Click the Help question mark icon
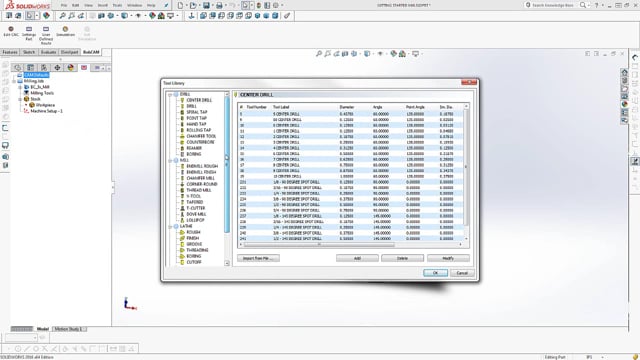 point(596,5)
